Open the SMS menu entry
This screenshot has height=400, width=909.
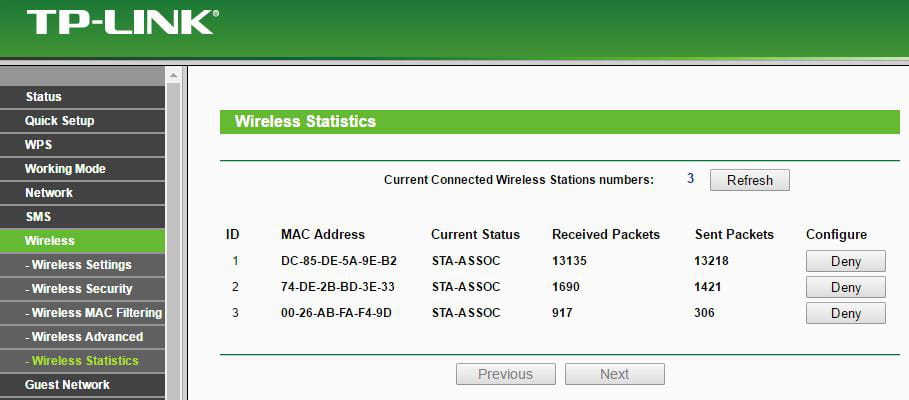[82, 217]
